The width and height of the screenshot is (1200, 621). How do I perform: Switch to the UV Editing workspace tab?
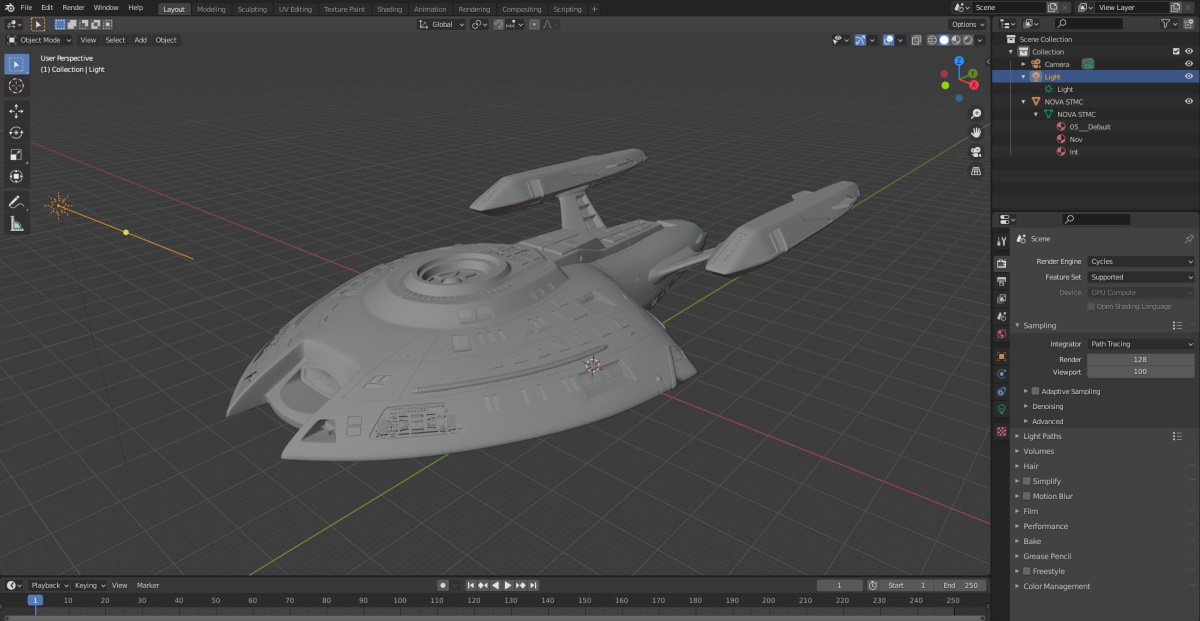coord(295,9)
